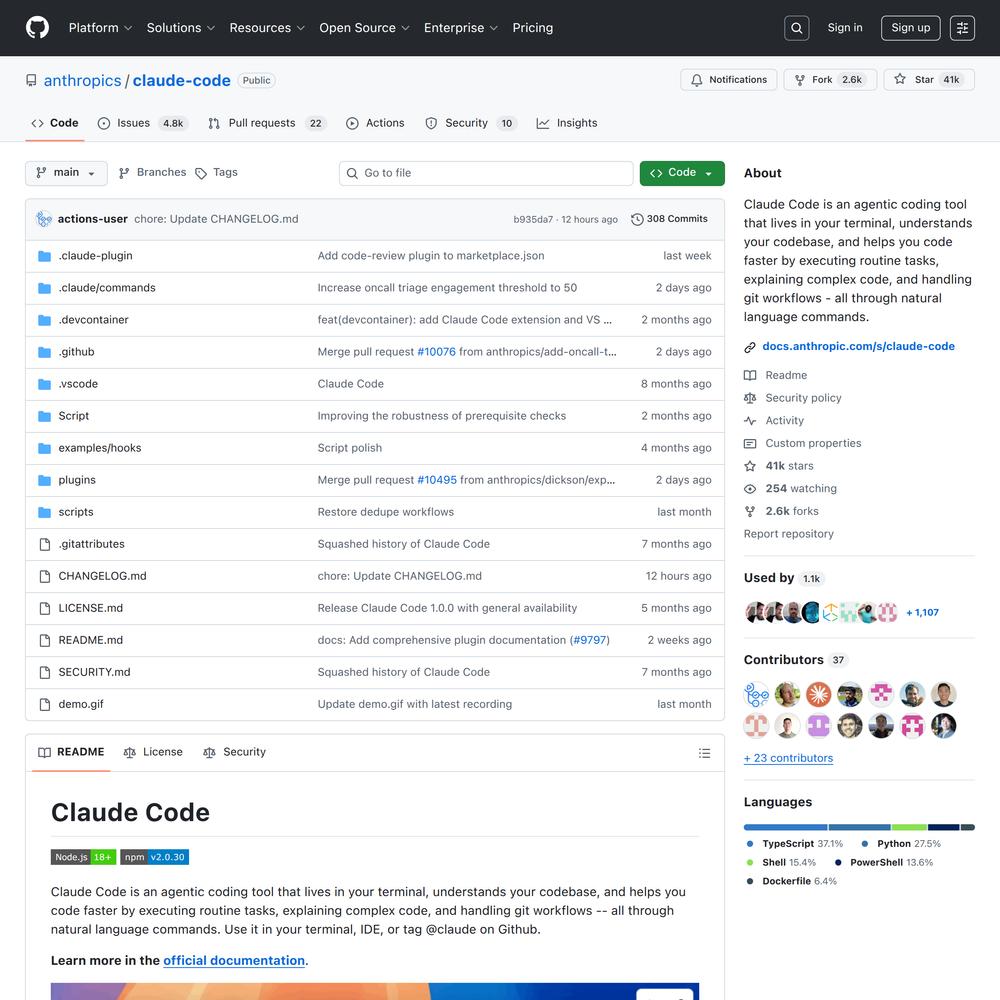Expand the Platform menu
This screenshot has height=1000, width=1000.
click(100, 28)
